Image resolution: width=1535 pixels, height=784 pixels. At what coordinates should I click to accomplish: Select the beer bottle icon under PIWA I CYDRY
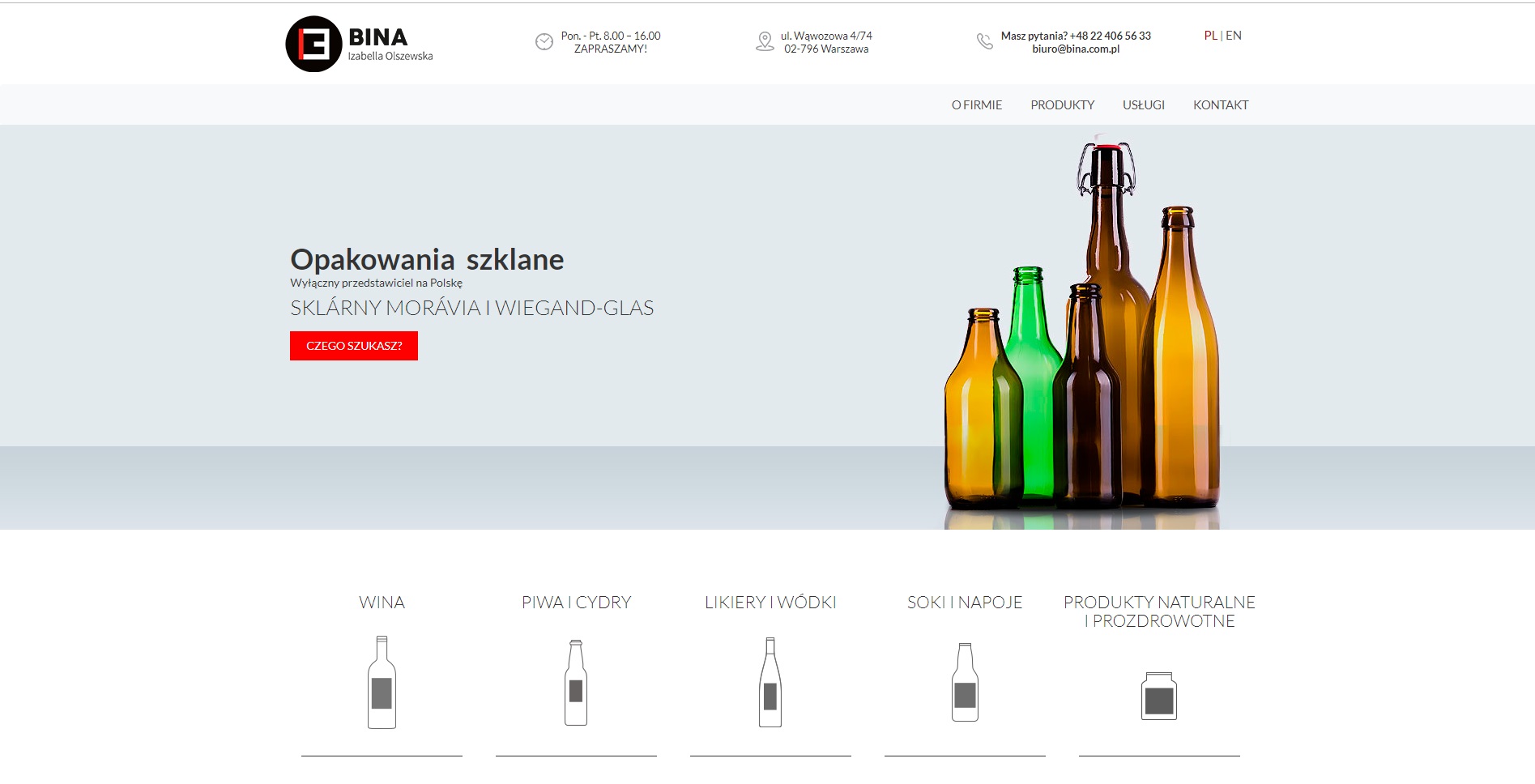pos(576,682)
